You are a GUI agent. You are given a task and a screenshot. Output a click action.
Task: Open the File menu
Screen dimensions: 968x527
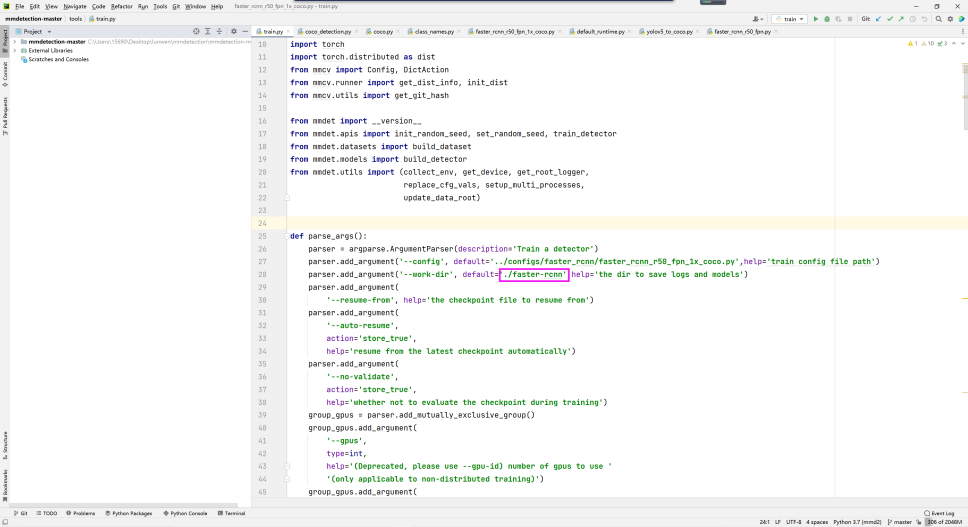(x=20, y=6)
